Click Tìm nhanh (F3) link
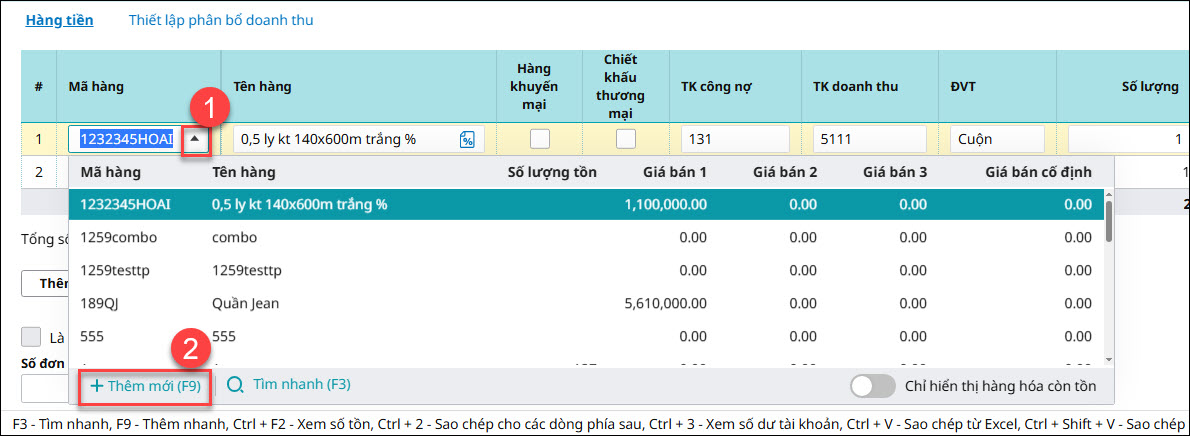The height and width of the screenshot is (436, 1190). click(x=301, y=384)
